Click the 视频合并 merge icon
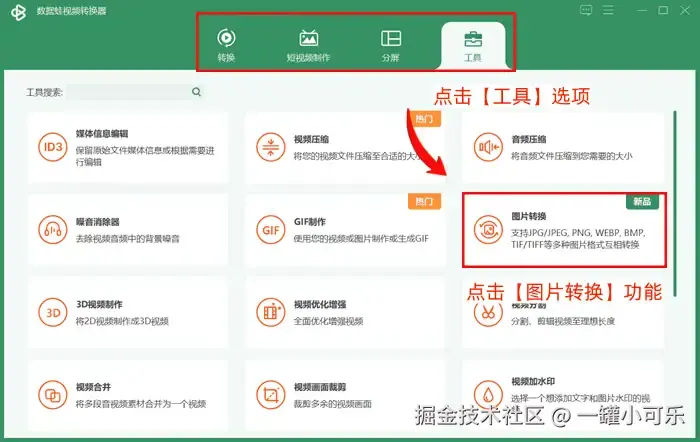The width and height of the screenshot is (700, 442). 53,395
